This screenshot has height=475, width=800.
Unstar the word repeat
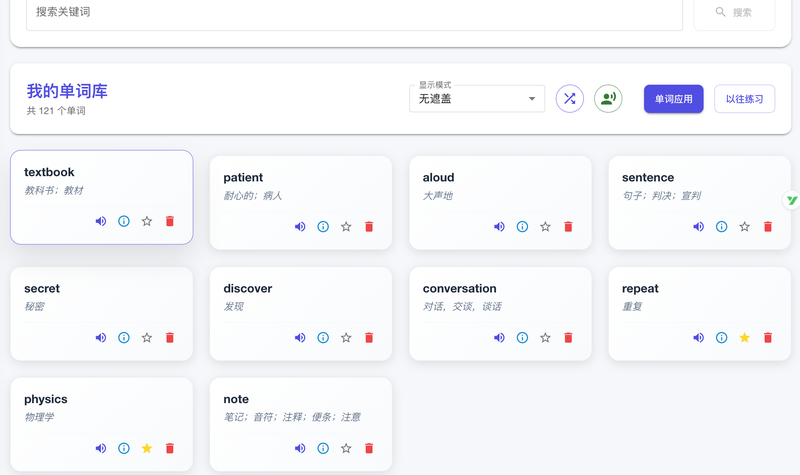tap(744, 338)
